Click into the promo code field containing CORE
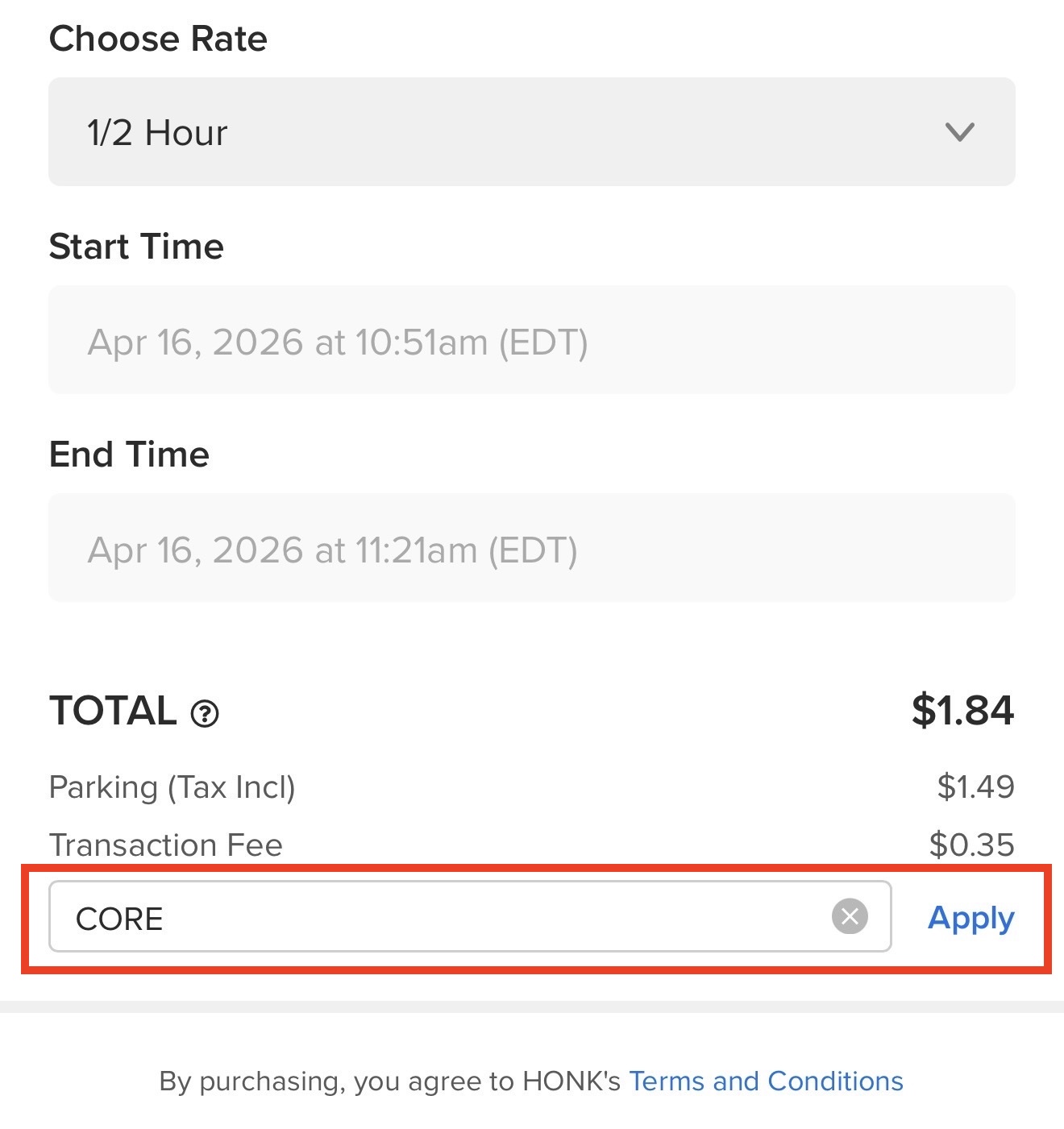 click(435, 918)
